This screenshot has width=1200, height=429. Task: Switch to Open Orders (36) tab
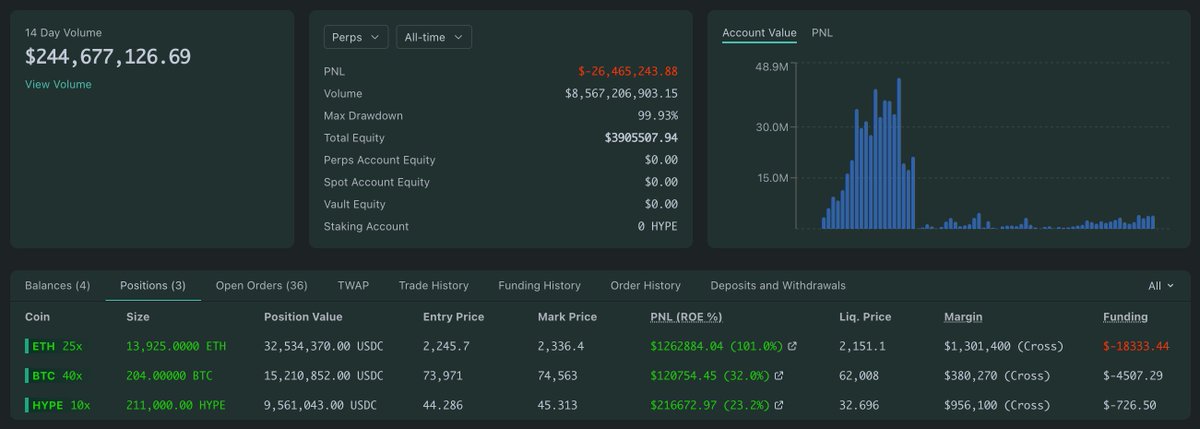[x=261, y=286]
